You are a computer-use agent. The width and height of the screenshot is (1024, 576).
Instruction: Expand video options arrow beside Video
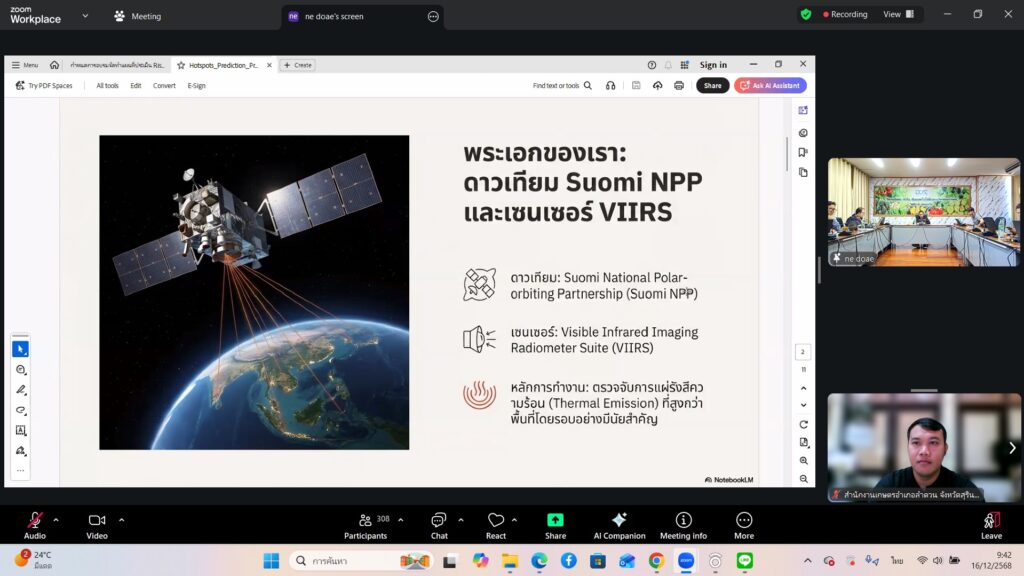pos(122,520)
